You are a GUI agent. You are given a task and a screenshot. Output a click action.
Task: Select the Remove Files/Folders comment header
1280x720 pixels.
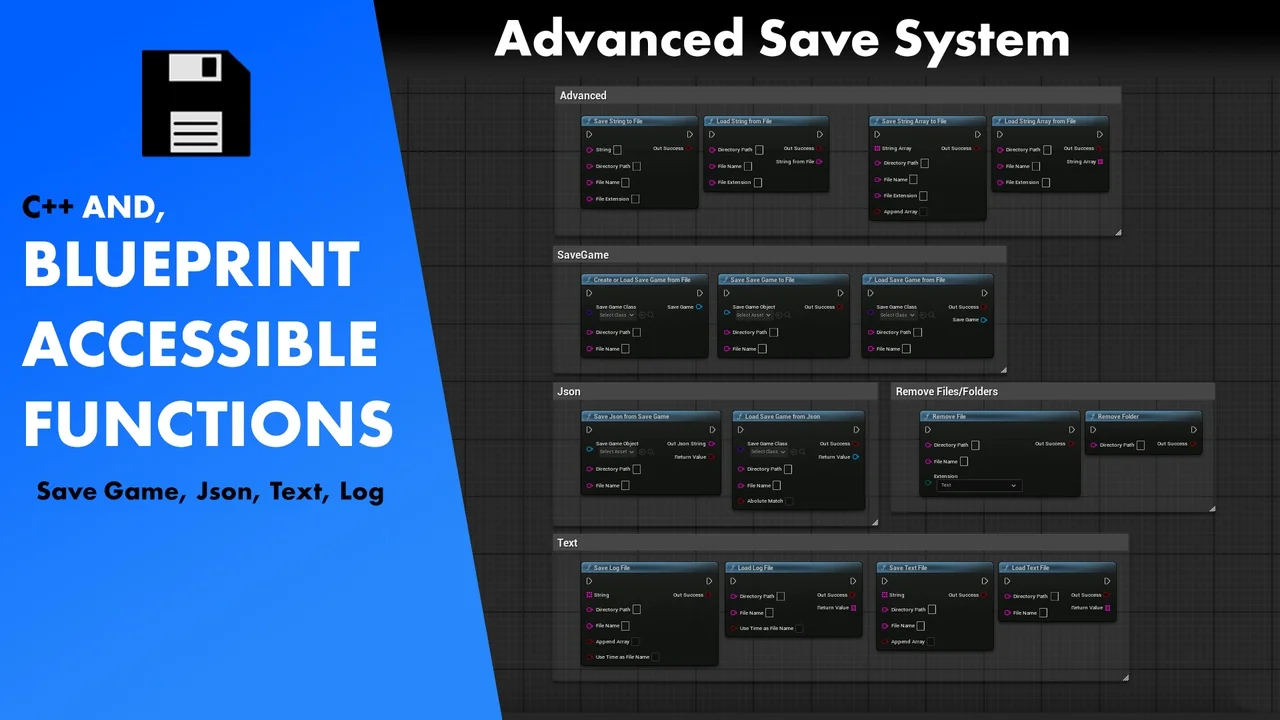coord(1053,391)
